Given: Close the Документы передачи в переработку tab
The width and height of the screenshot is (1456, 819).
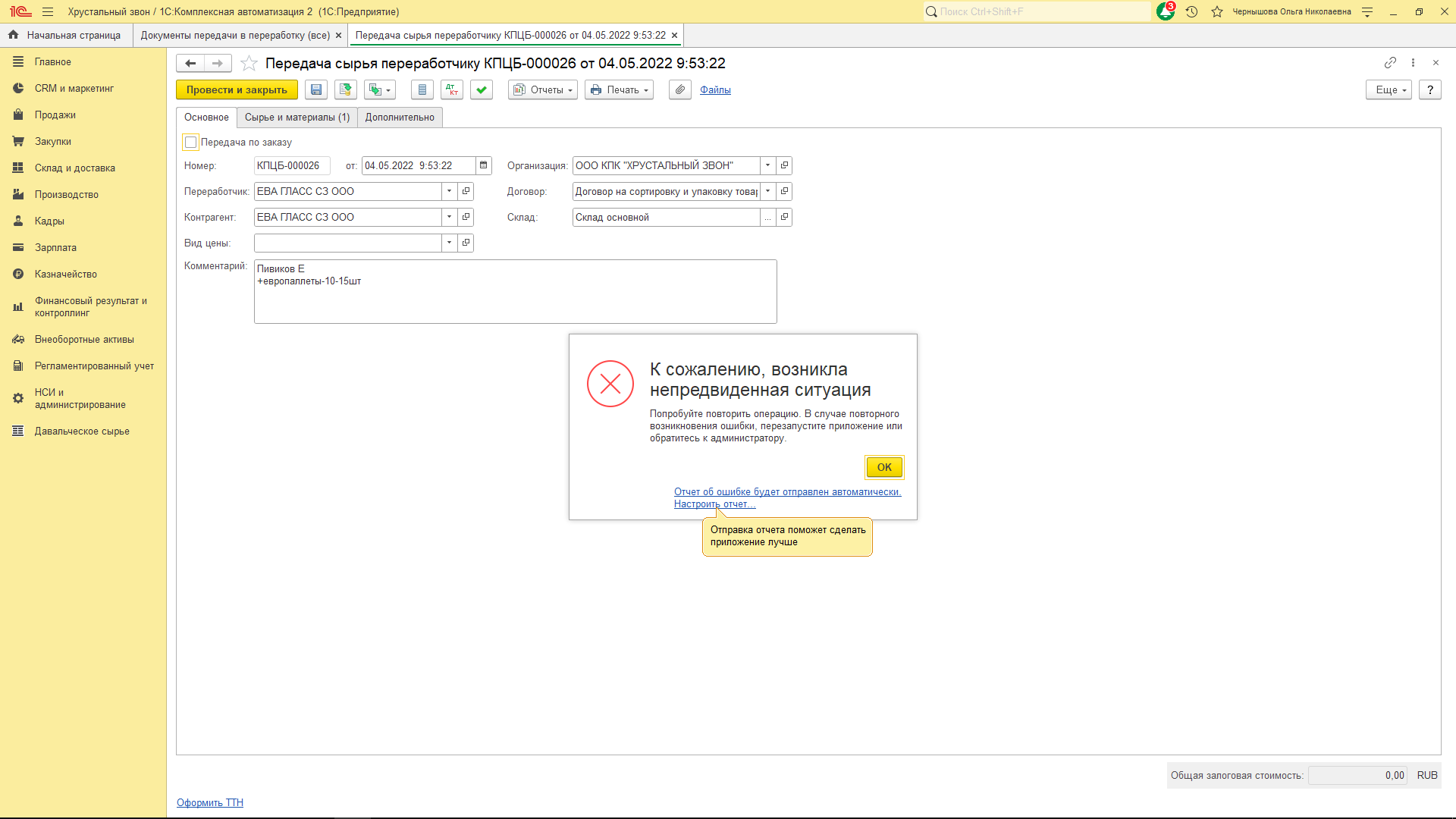Looking at the screenshot, I should click(339, 36).
